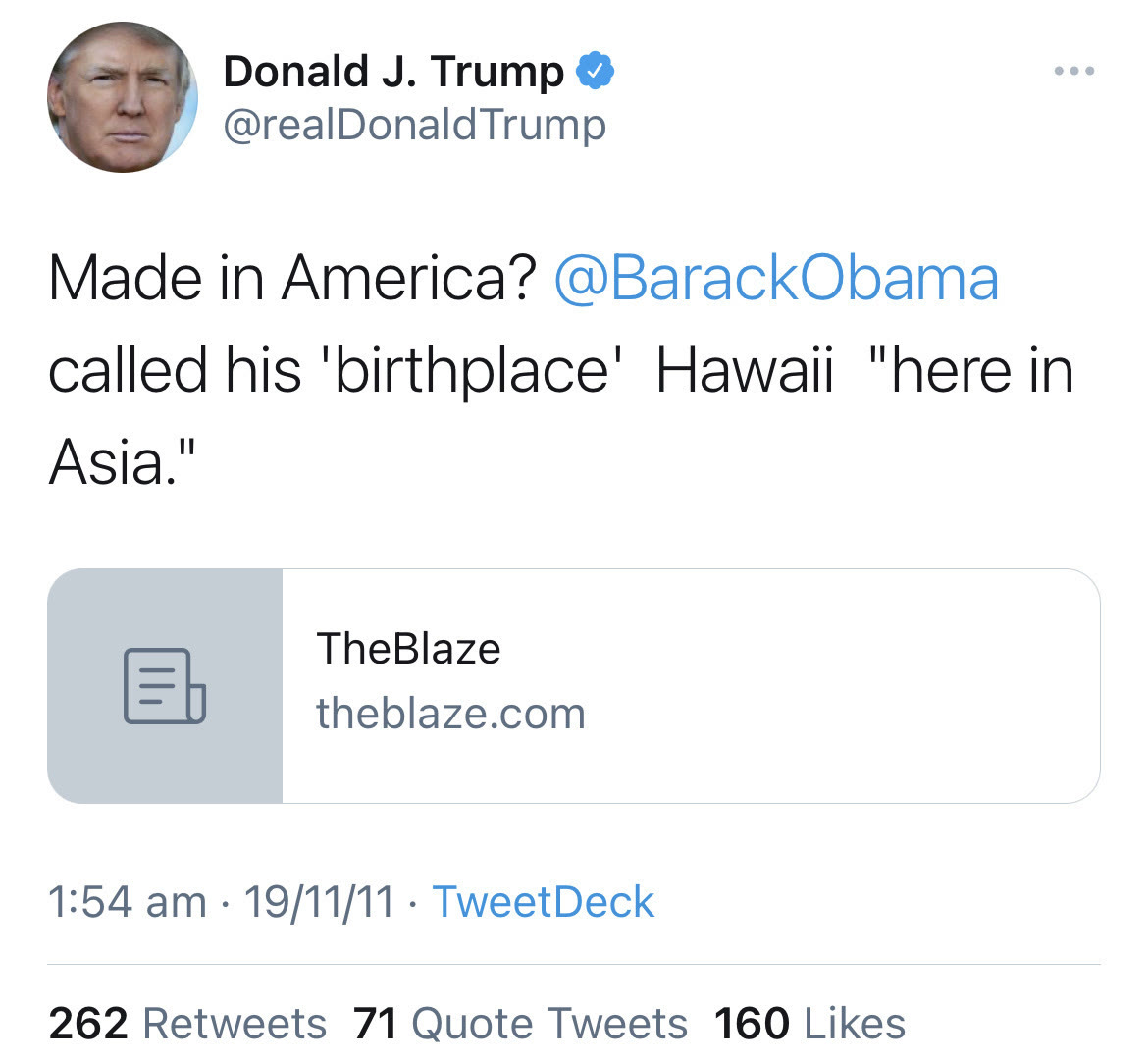Click the @realDonaldTrump handle
The width and height of the screenshot is (1148, 1062).
coord(415,125)
